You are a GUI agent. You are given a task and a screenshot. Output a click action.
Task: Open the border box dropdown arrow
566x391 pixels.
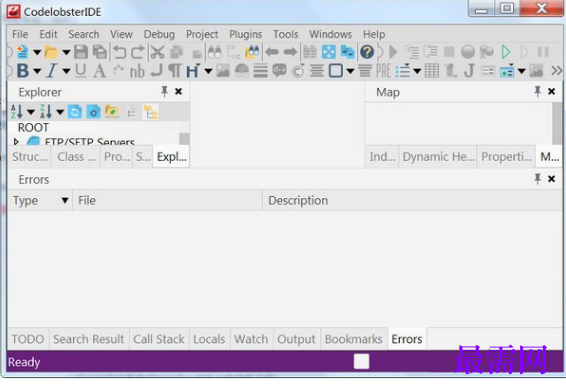click(350, 71)
